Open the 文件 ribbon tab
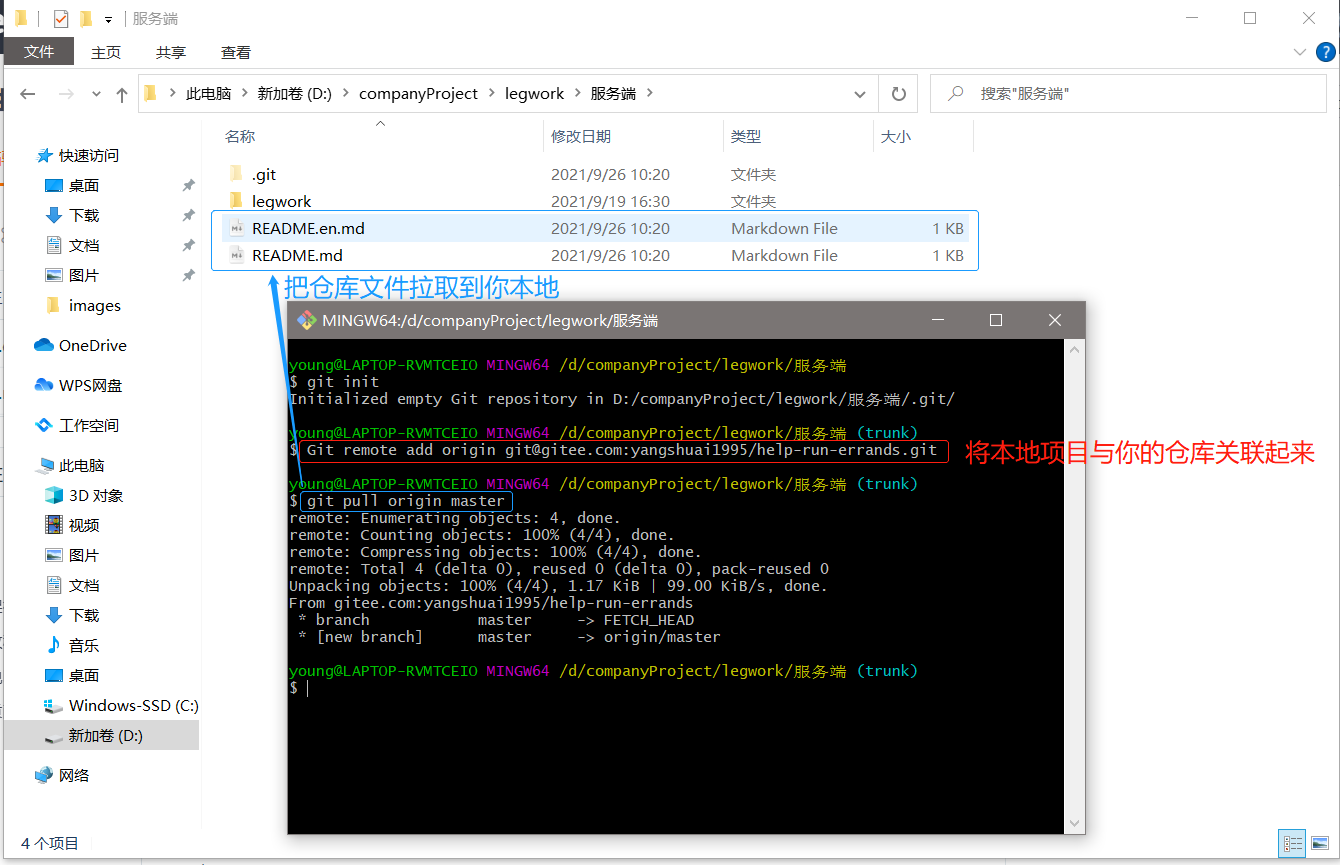 point(39,52)
